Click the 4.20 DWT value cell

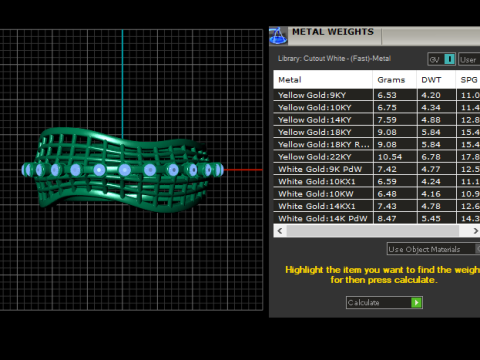pyautogui.click(x=436, y=95)
